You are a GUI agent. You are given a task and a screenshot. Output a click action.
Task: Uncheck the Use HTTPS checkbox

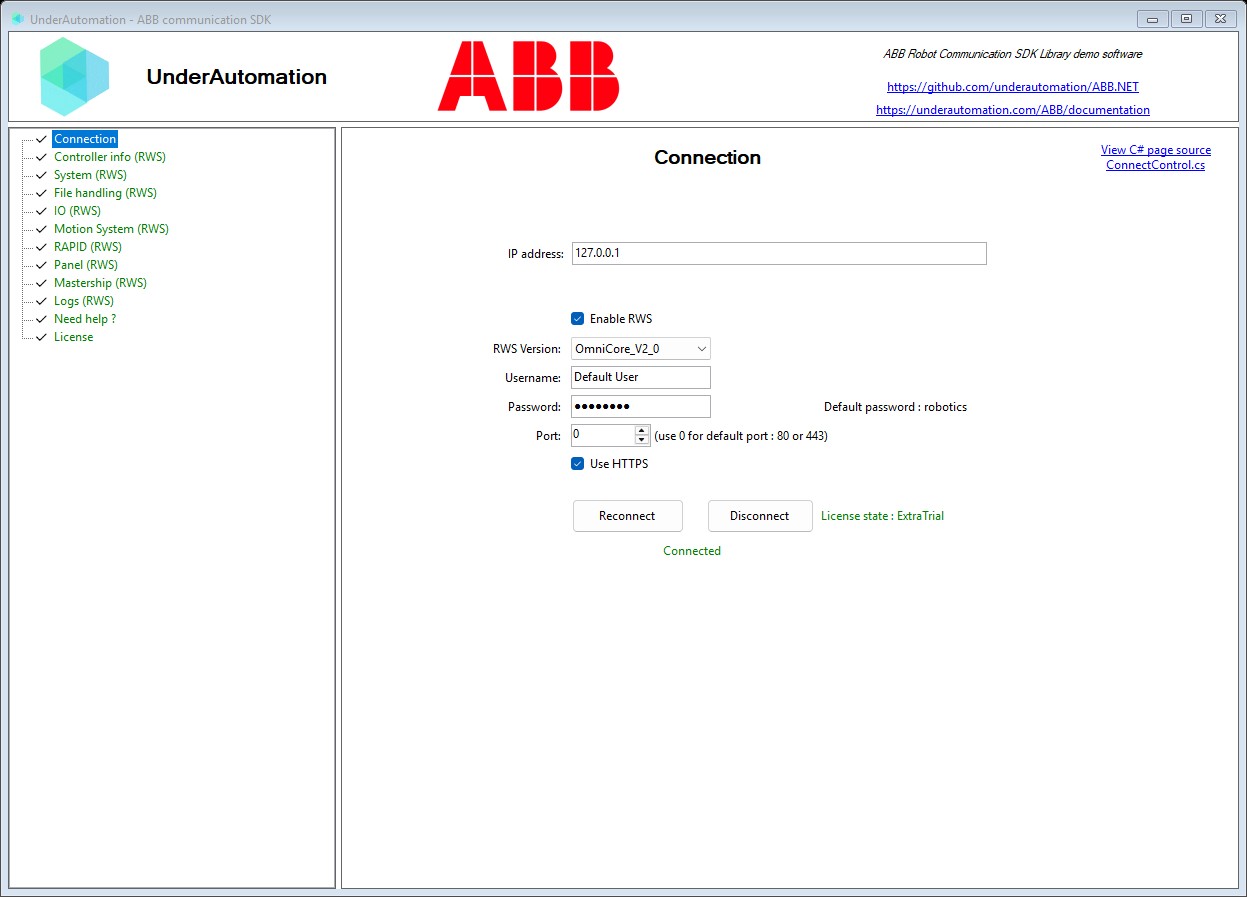577,464
